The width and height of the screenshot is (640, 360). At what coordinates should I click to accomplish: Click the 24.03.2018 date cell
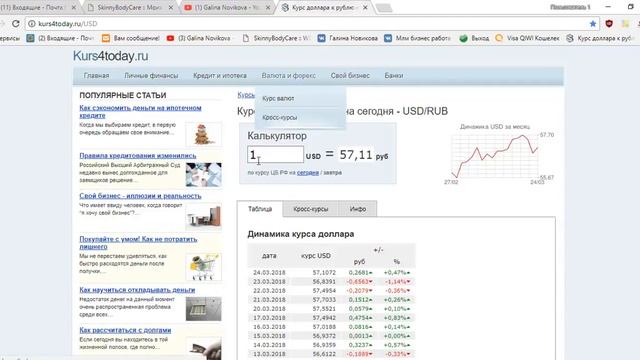click(x=269, y=272)
